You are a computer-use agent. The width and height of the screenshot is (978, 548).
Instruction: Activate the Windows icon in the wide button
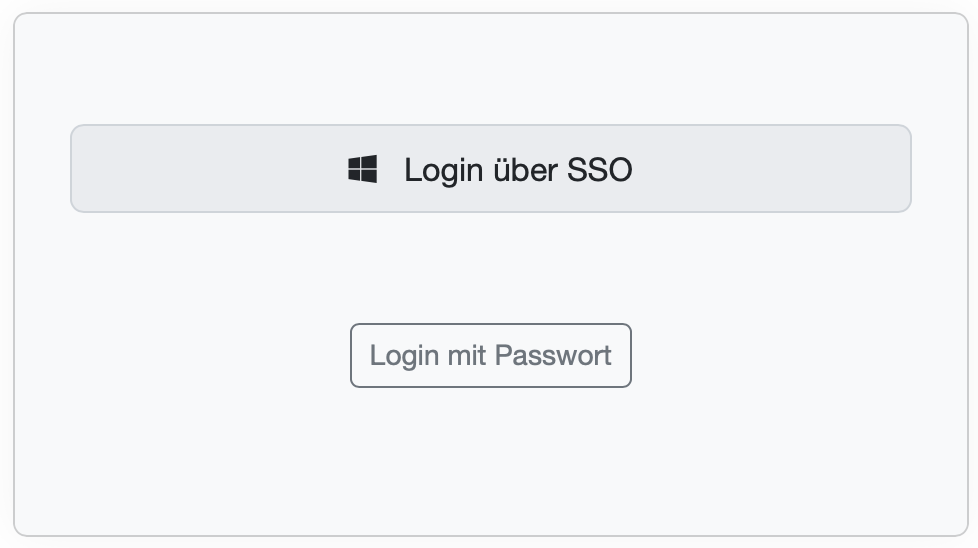pos(363,169)
